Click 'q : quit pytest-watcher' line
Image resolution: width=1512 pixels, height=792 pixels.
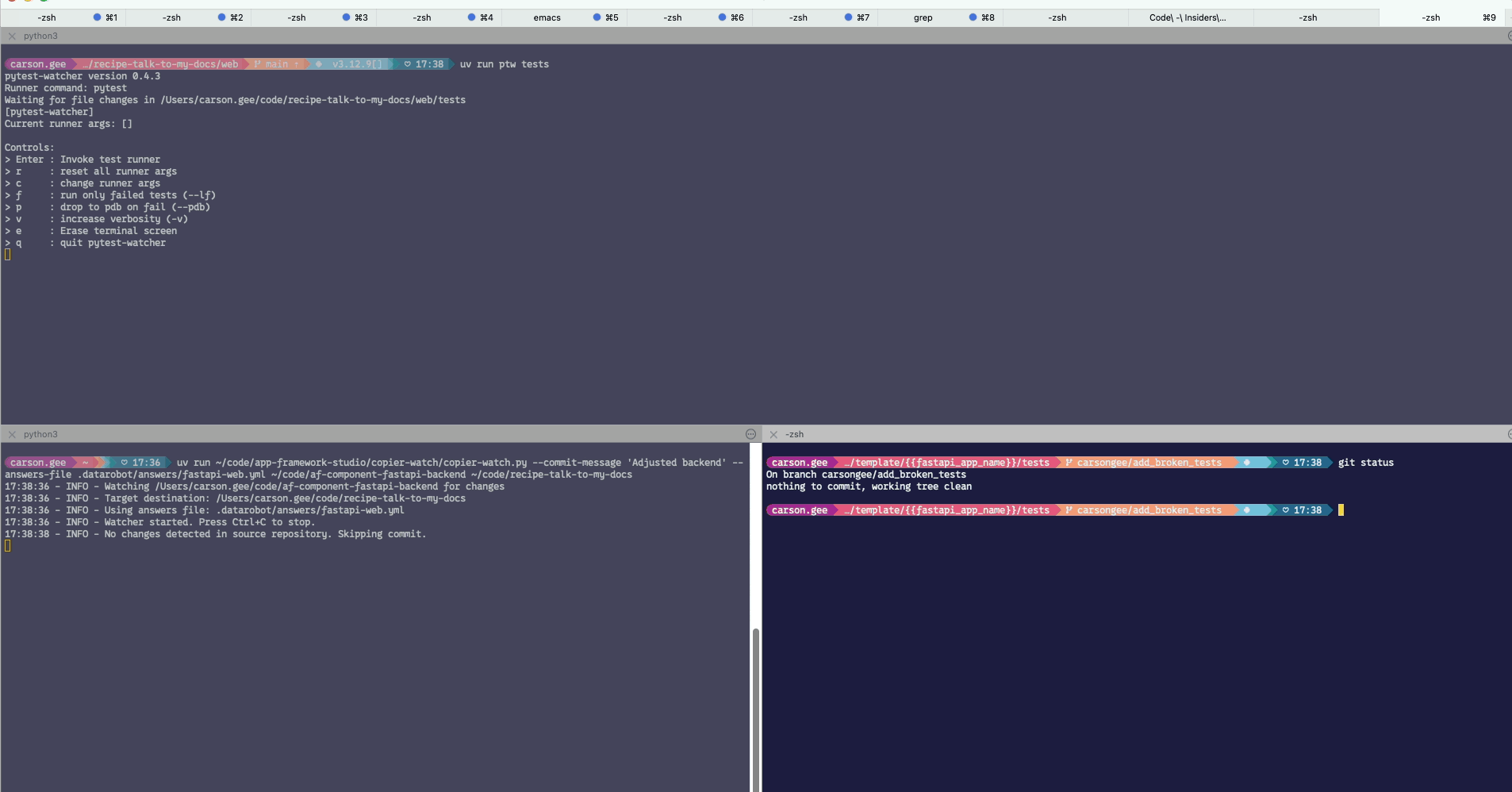pyautogui.click(x=85, y=243)
